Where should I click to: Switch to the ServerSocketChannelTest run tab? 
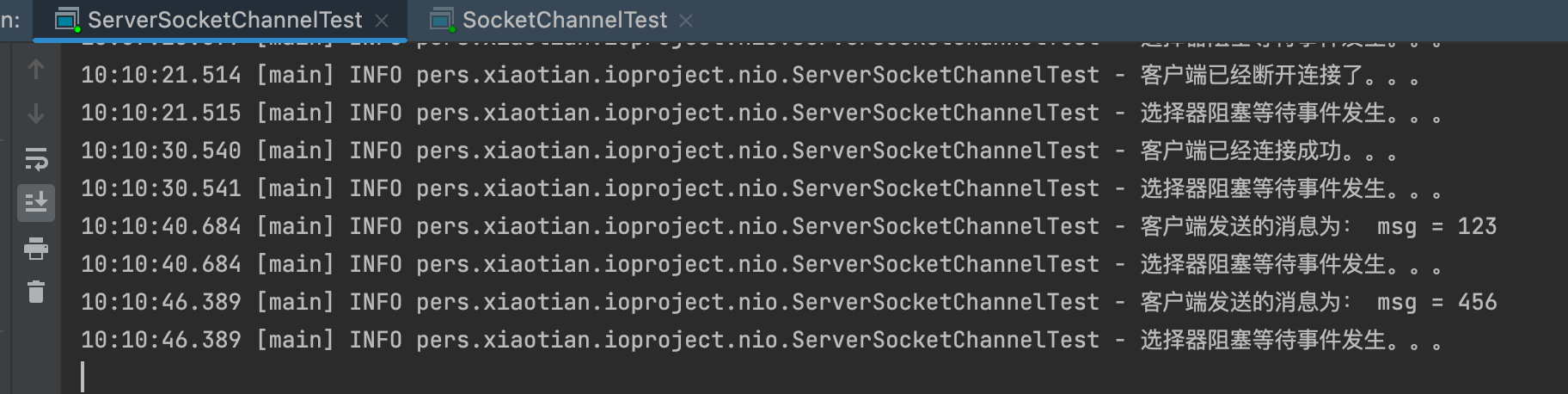pos(224,20)
